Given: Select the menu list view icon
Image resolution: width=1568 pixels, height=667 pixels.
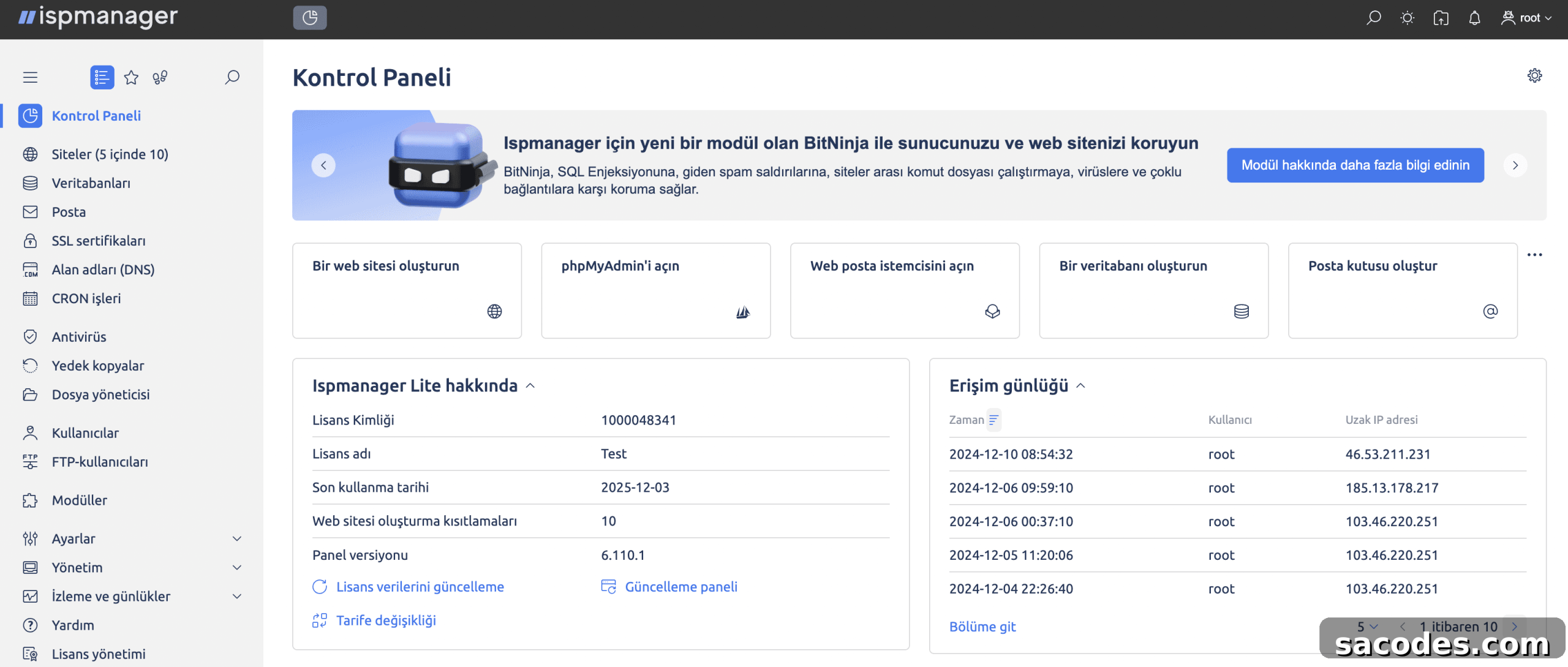Looking at the screenshot, I should 102,77.
